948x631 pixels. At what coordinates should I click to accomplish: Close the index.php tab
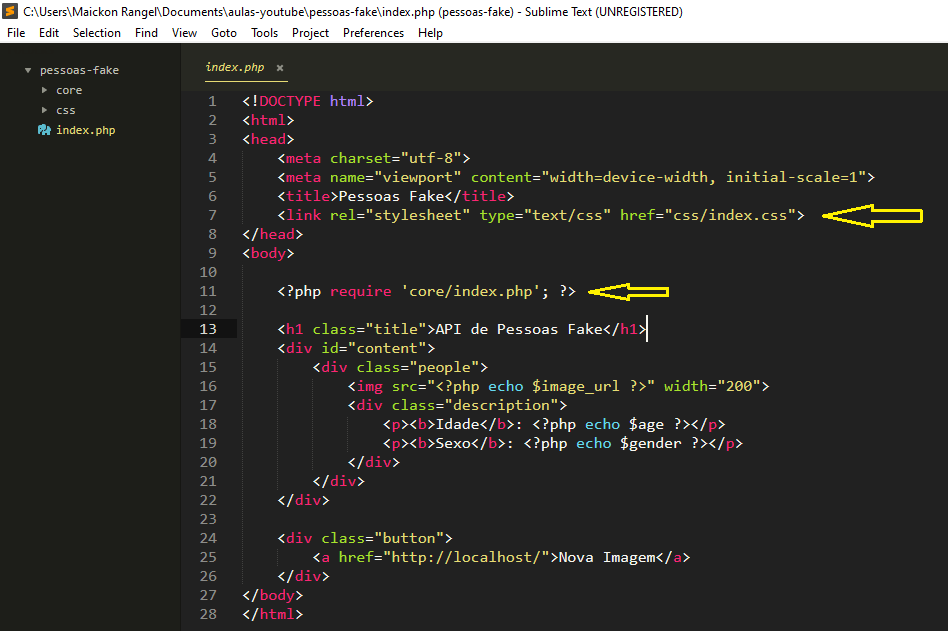click(280, 68)
